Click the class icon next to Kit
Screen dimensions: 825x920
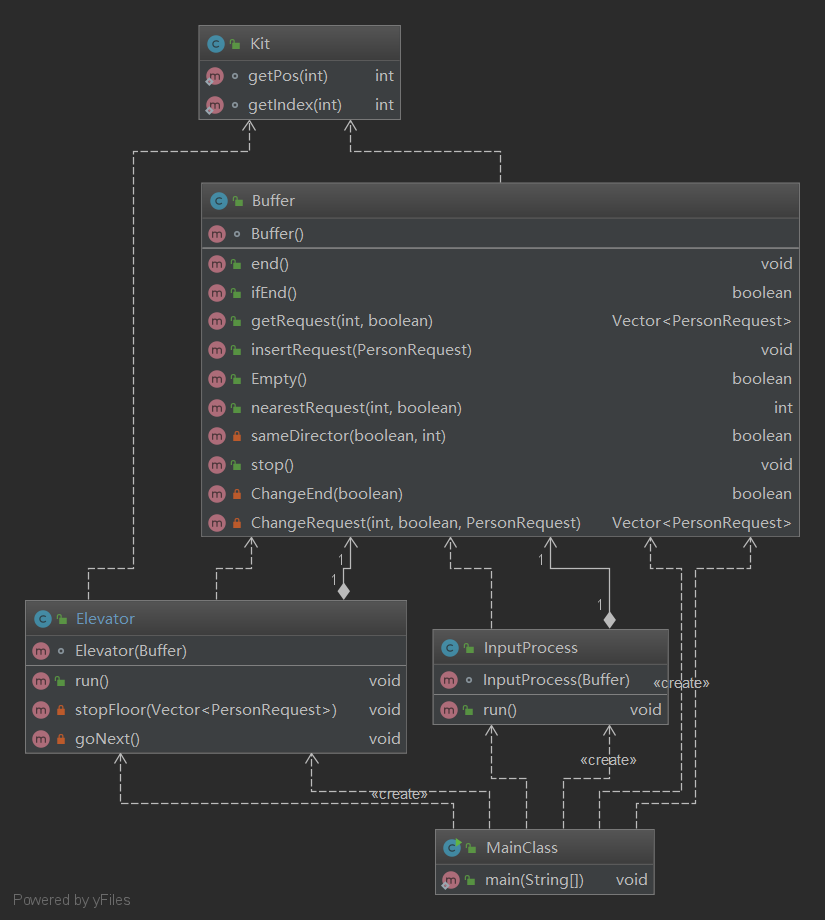[216, 43]
